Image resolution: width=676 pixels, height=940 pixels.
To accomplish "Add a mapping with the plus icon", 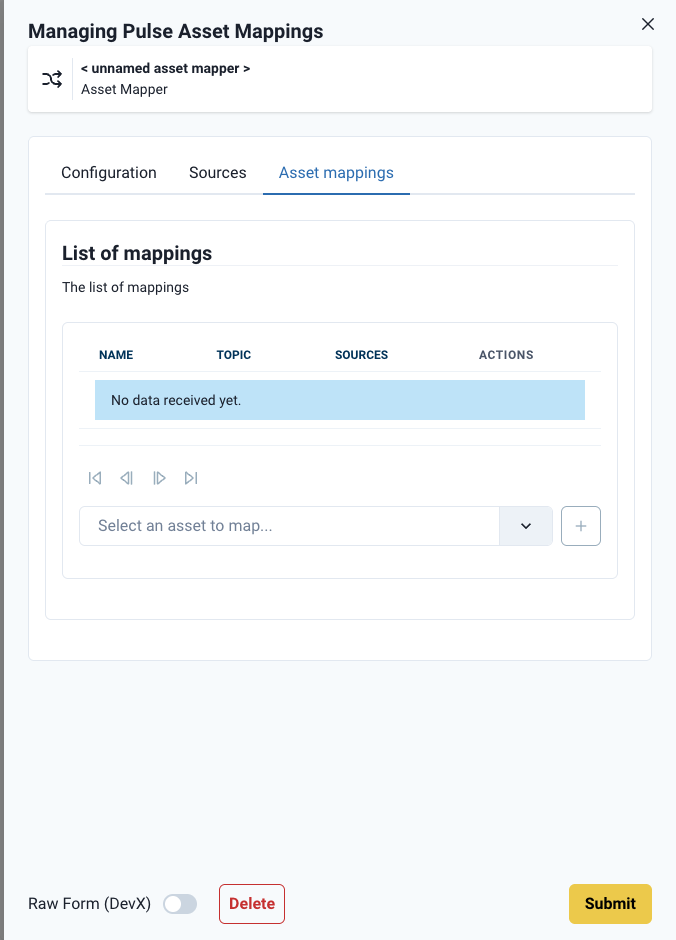I will click(x=581, y=525).
